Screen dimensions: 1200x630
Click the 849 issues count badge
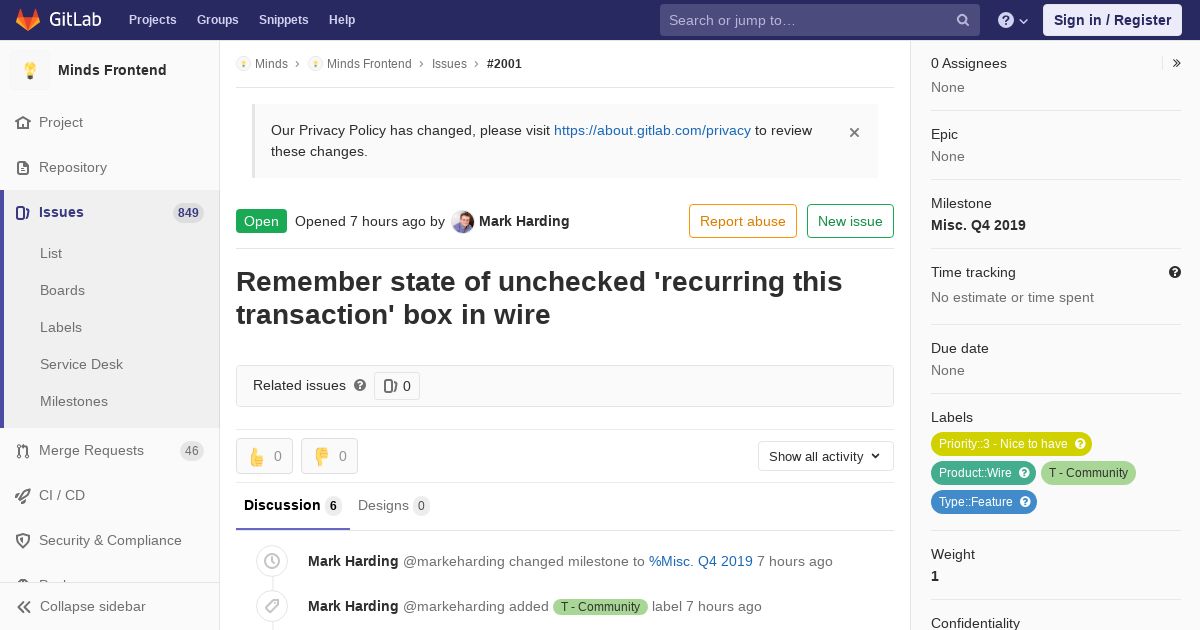coord(188,213)
